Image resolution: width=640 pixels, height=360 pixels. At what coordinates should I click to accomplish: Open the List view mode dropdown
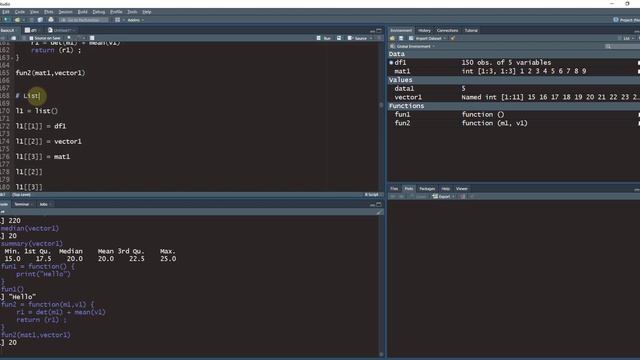627,38
